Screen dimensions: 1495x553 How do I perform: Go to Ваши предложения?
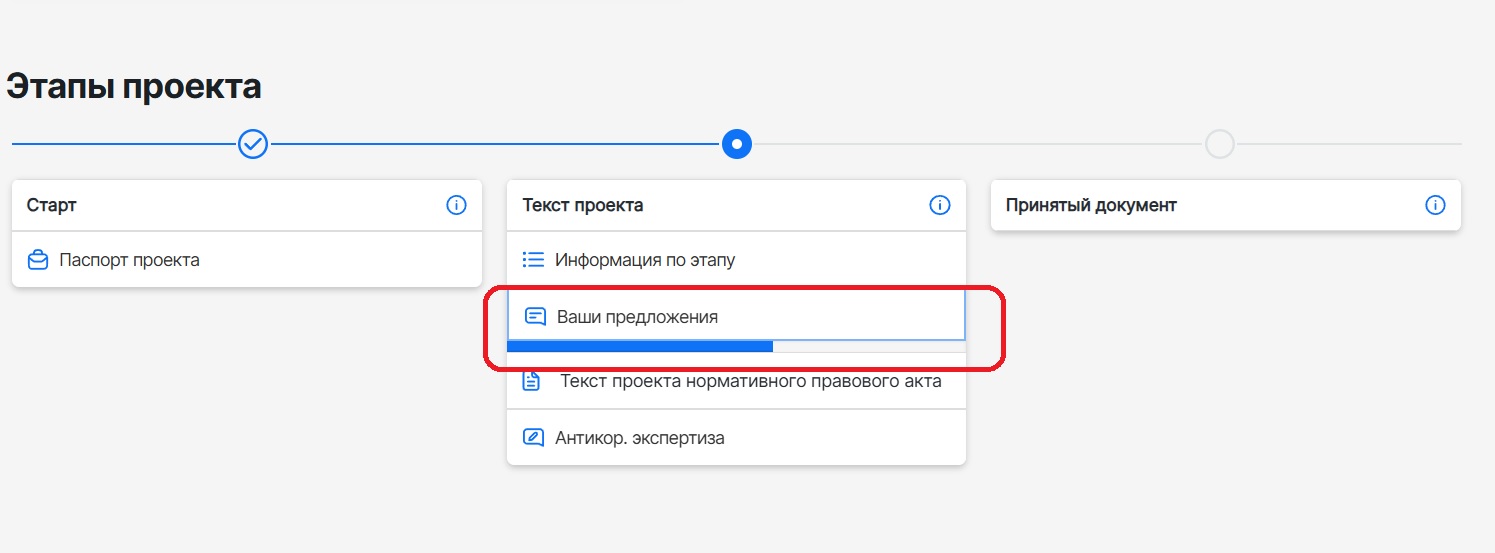736,316
